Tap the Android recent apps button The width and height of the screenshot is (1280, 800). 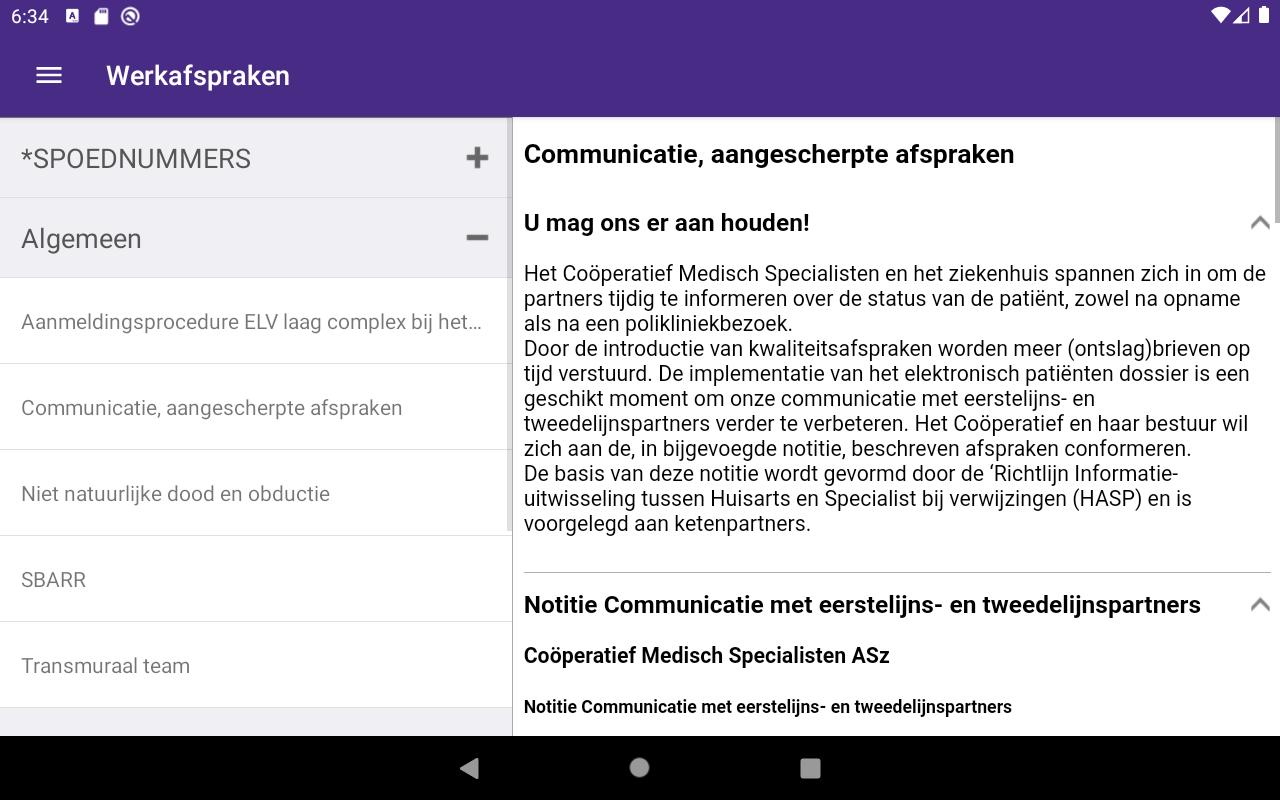tap(810, 768)
